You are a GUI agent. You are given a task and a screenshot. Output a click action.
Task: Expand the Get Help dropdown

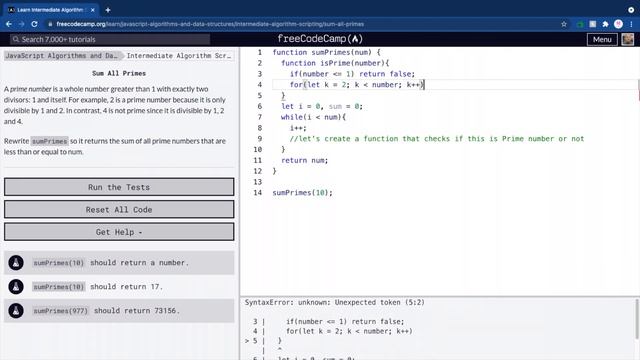click(x=119, y=232)
